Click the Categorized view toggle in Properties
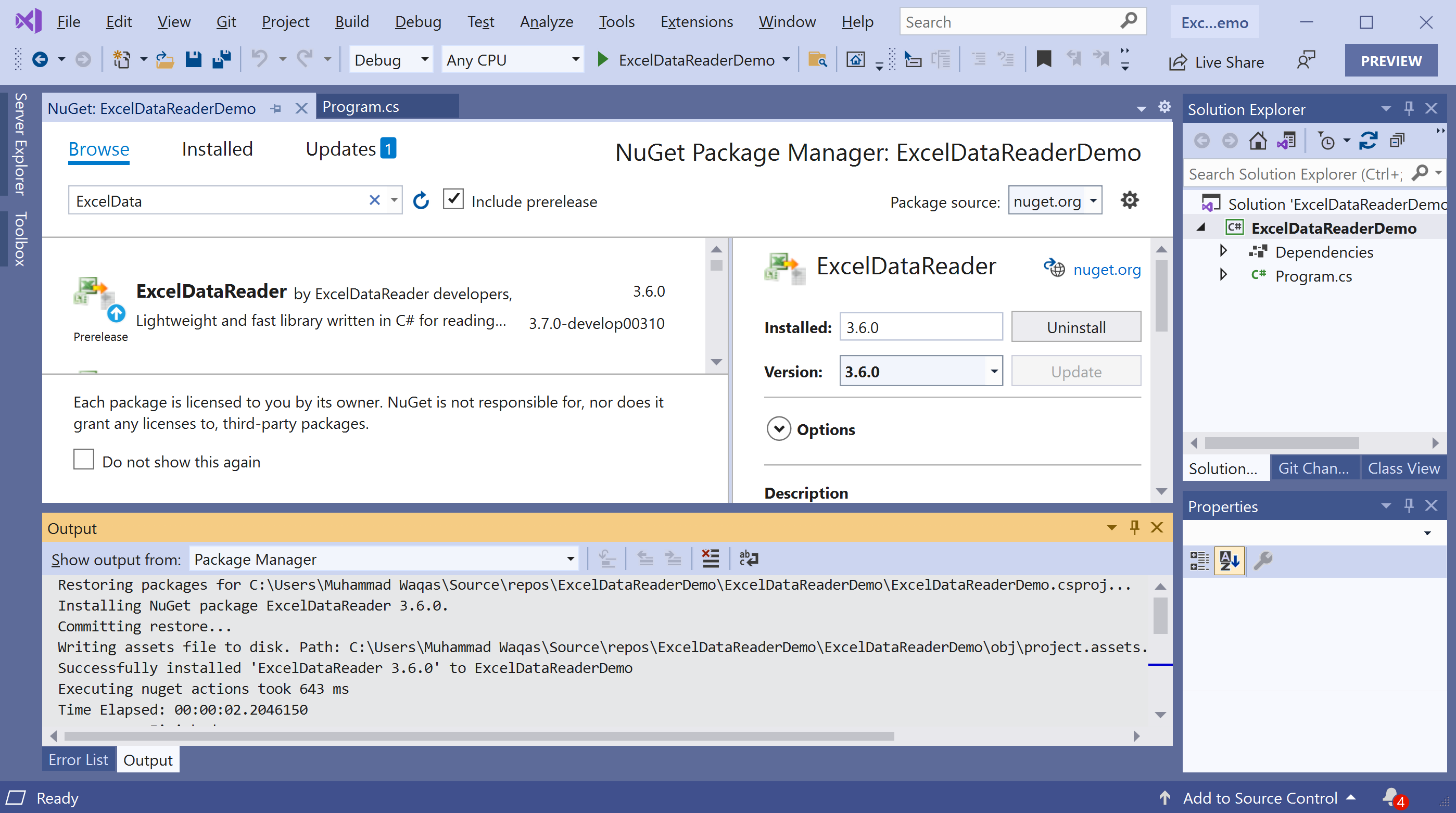The width and height of the screenshot is (1456, 813). tap(1199, 561)
